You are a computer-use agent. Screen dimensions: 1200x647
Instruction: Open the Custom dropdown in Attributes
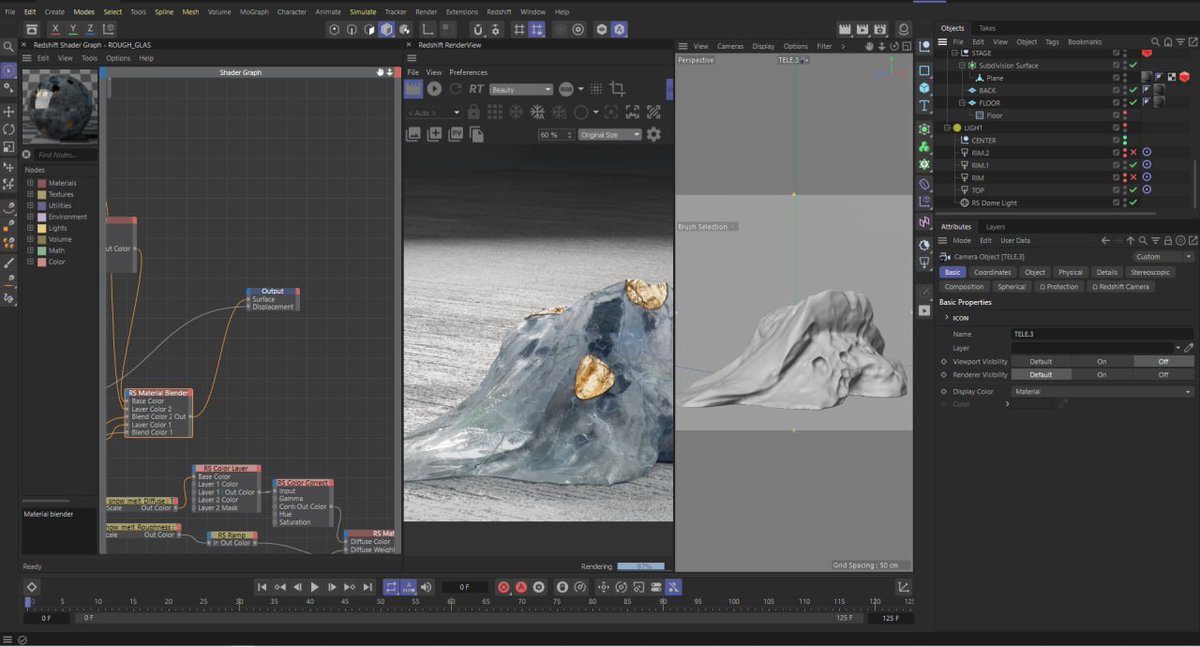point(1162,257)
